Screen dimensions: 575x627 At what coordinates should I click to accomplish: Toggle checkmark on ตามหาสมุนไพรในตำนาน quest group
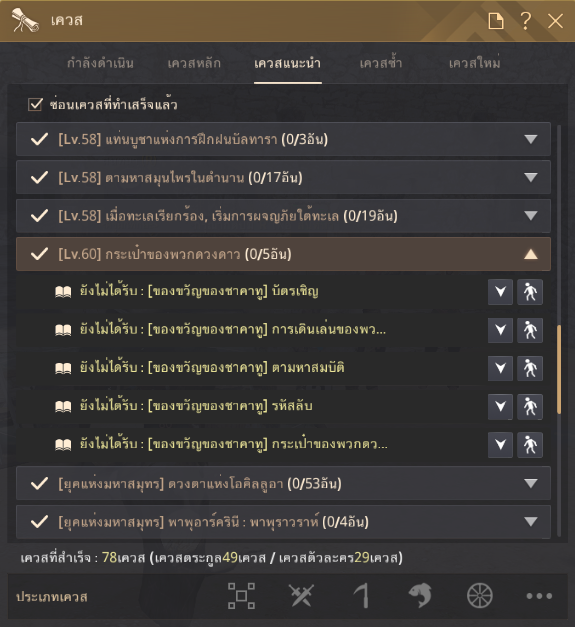[40, 178]
